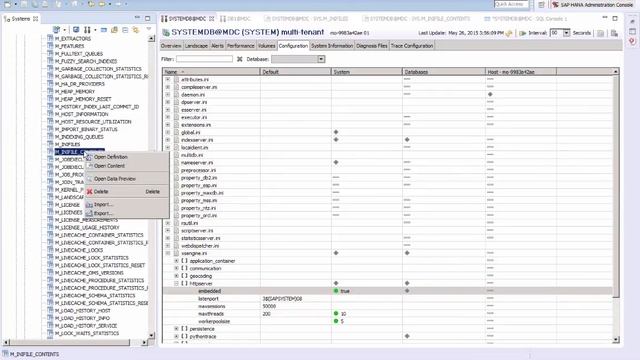This screenshot has width=640, height=360.
Task: Click the Quick Access search field
Action: 511,4
